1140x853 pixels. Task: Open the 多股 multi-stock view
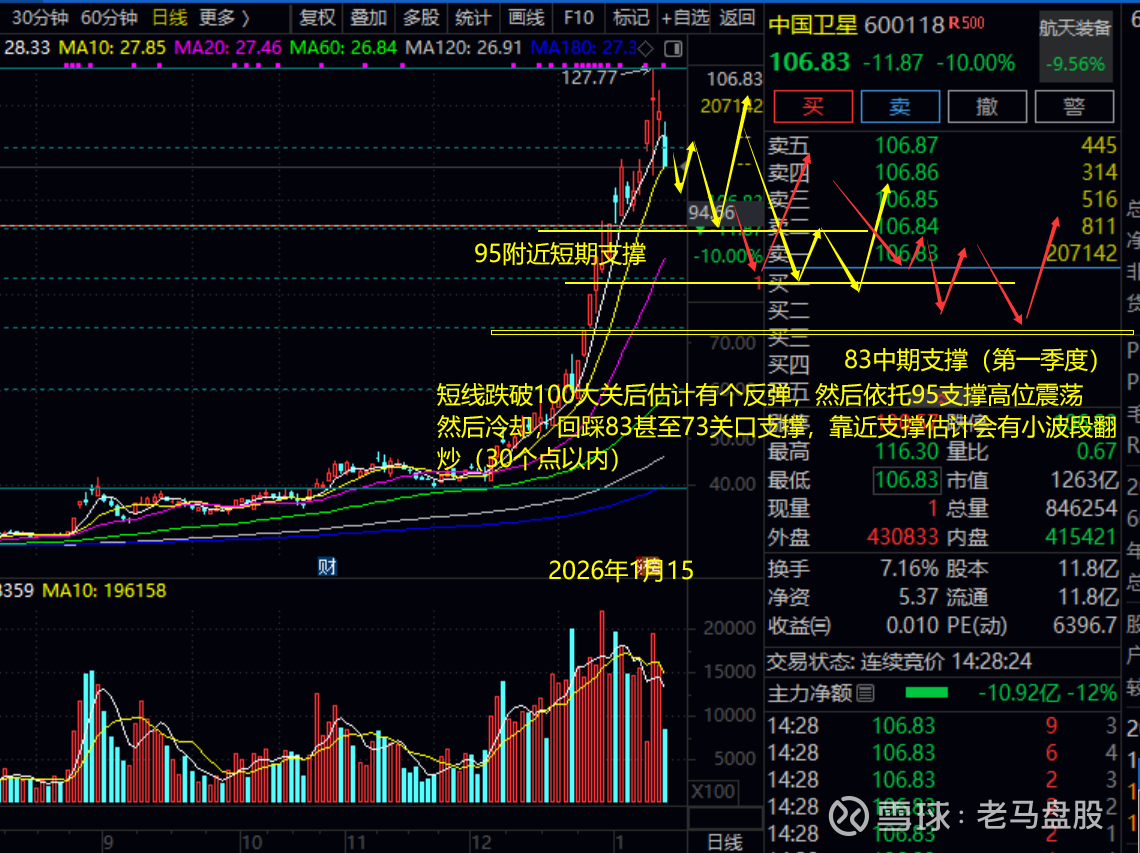[x=421, y=17]
